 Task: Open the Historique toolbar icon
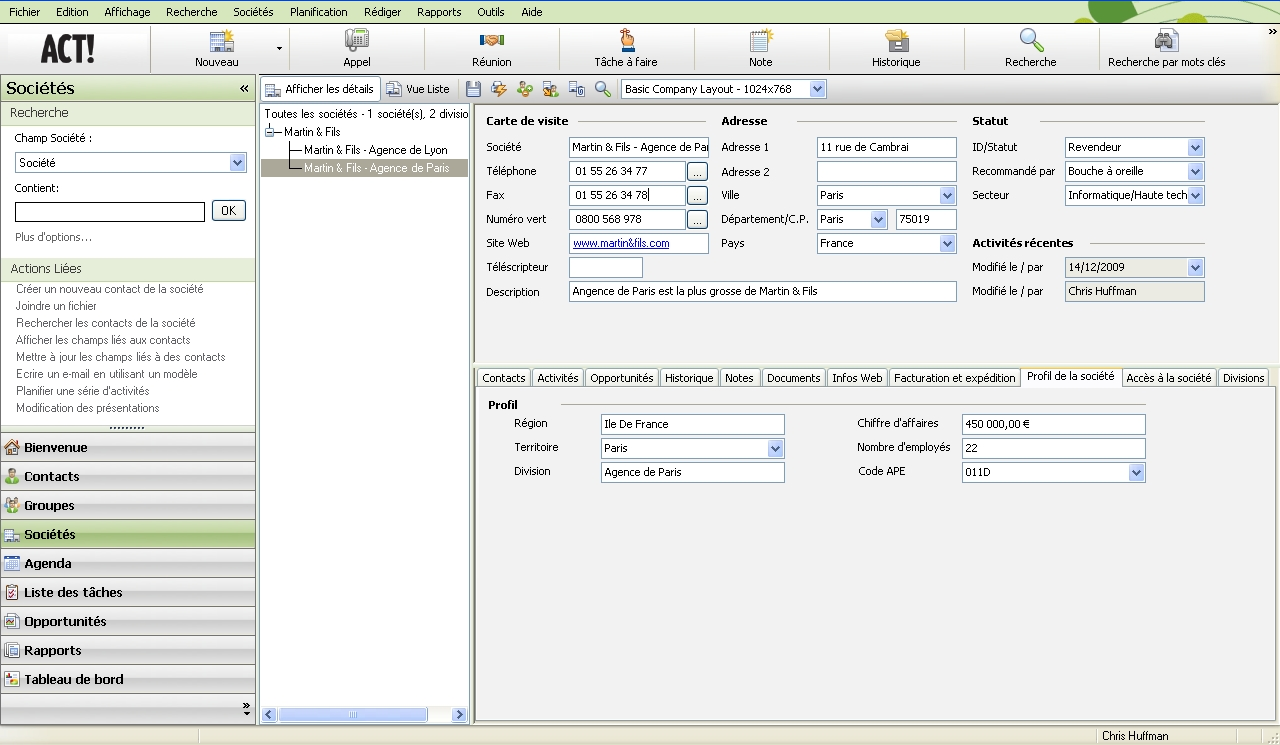pos(896,41)
